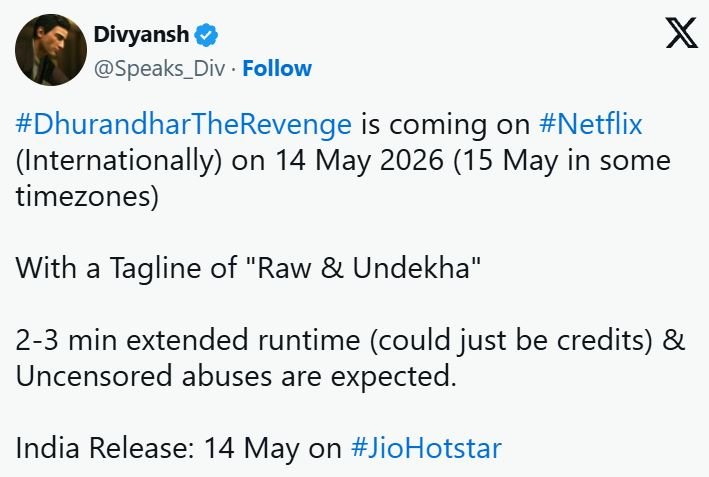Image resolution: width=709 pixels, height=477 pixels.
Task: Open the #JioHotstar hashtag
Action: (426, 448)
